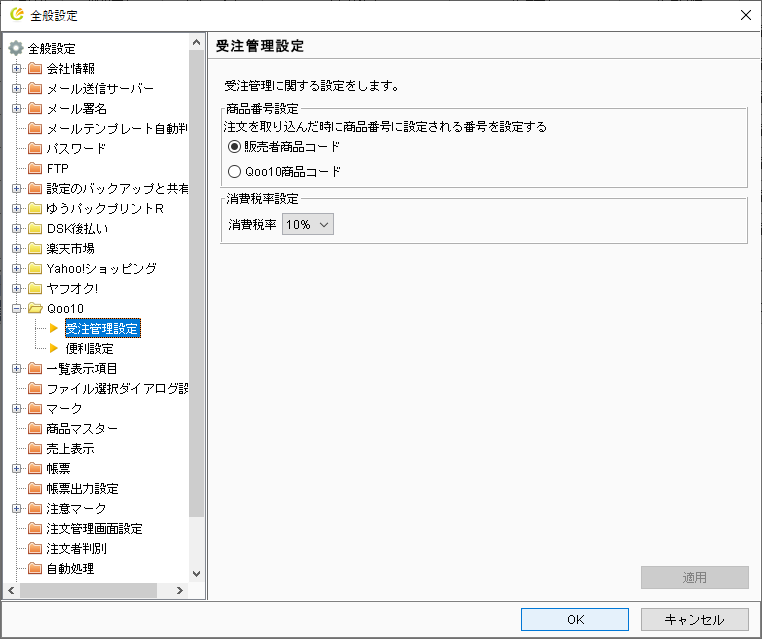Click the tree's scroll up arrow
The width and height of the screenshot is (762, 639).
pos(196,42)
